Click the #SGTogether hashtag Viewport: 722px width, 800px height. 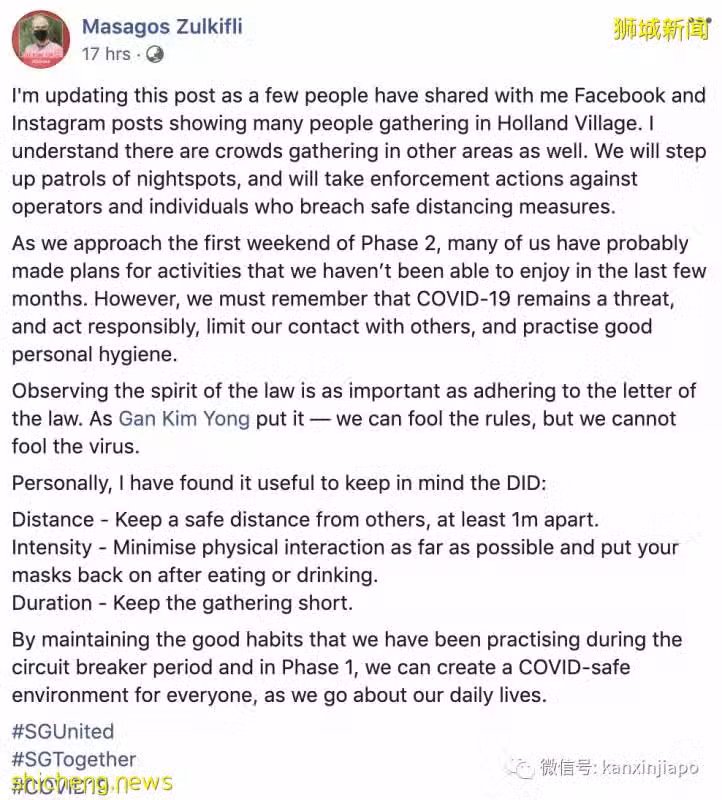coord(74,759)
